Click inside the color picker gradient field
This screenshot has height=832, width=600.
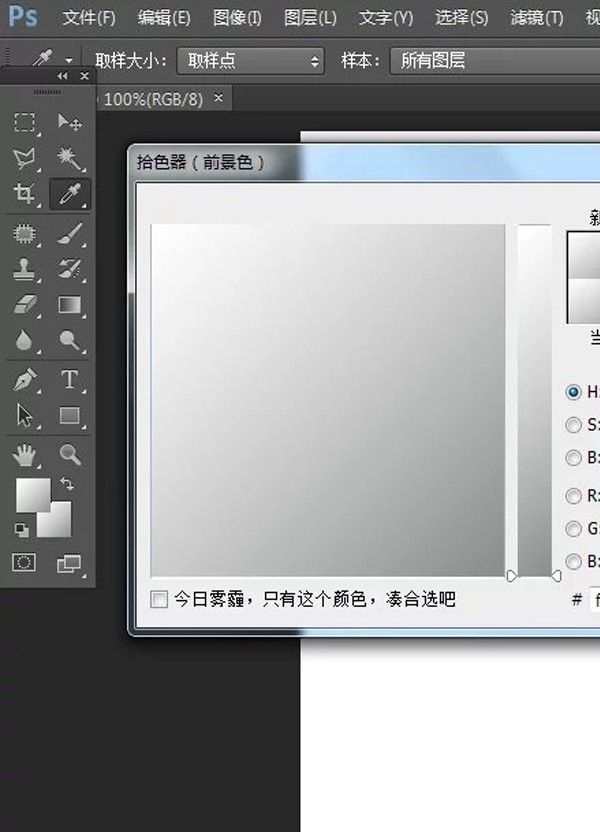click(328, 401)
